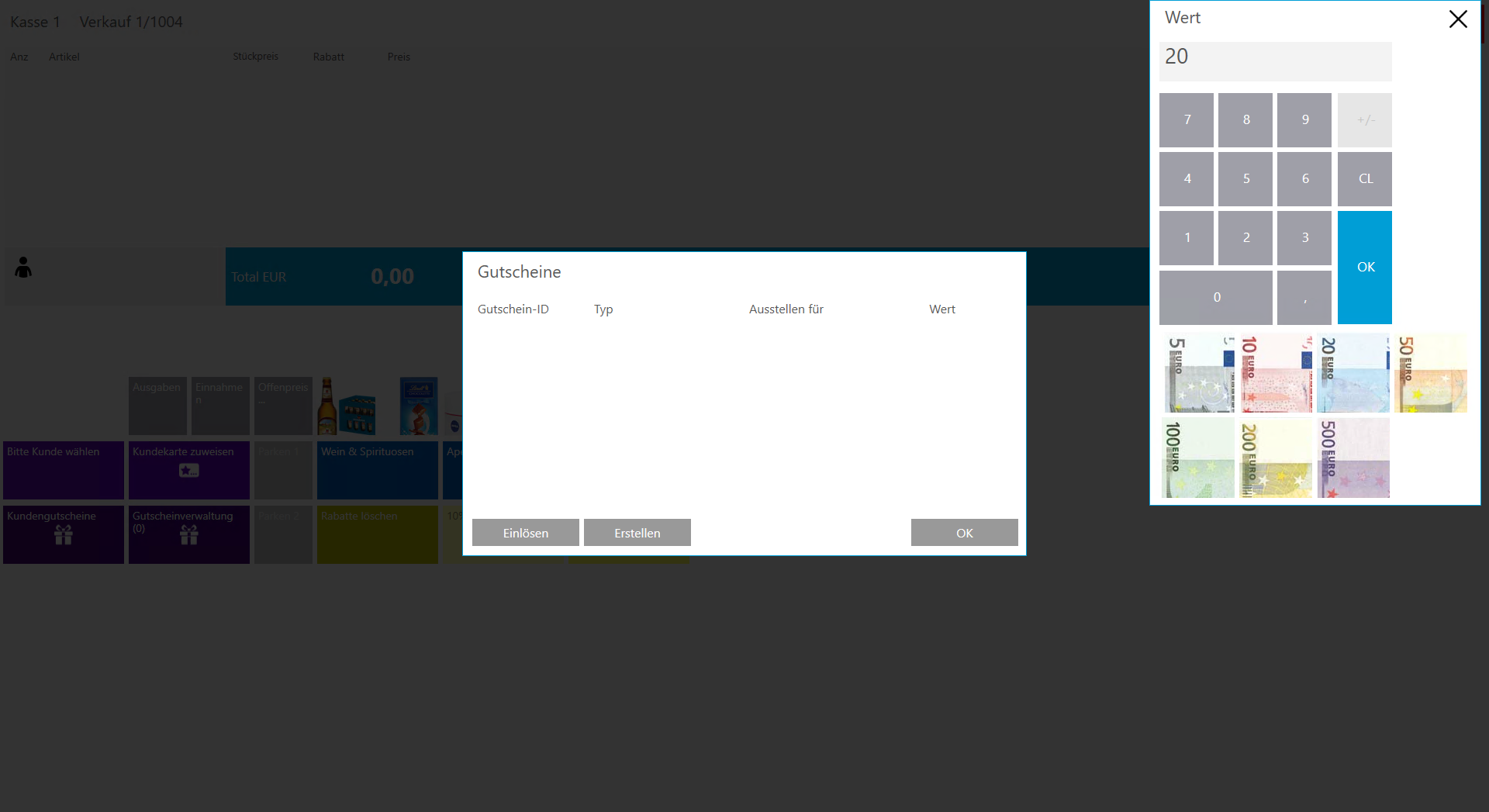Click the Artikel column header
Viewport: 1489px width, 812px height.
[x=64, y=57]
